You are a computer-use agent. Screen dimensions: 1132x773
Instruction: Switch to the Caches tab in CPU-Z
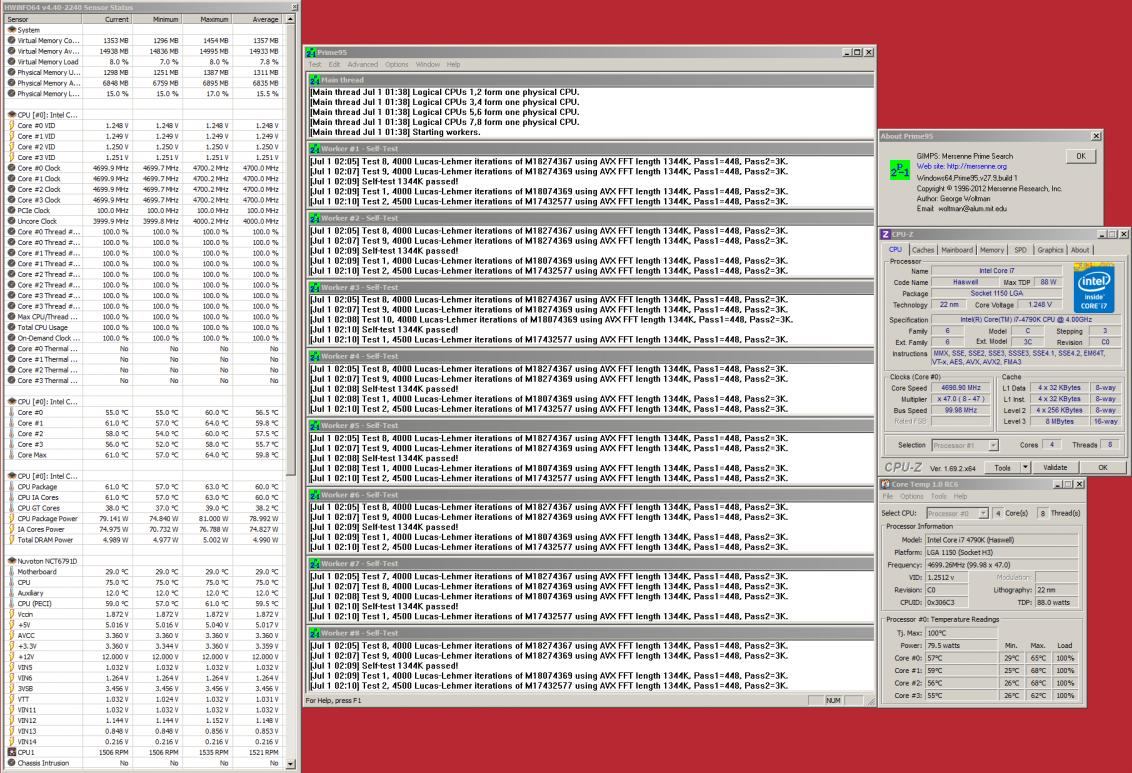point(923,250)
